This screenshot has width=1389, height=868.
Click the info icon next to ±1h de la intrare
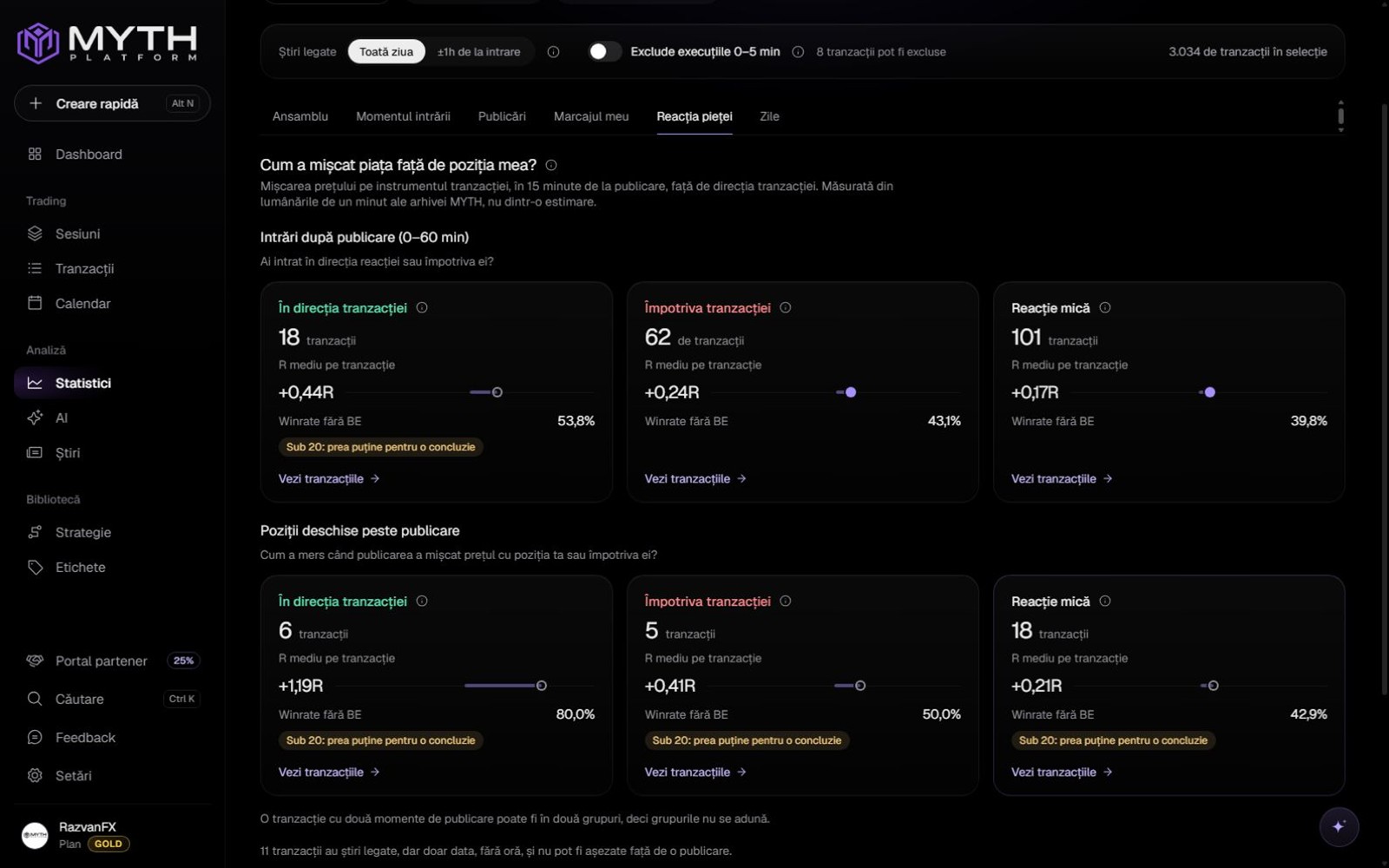(x=553, y=52)
